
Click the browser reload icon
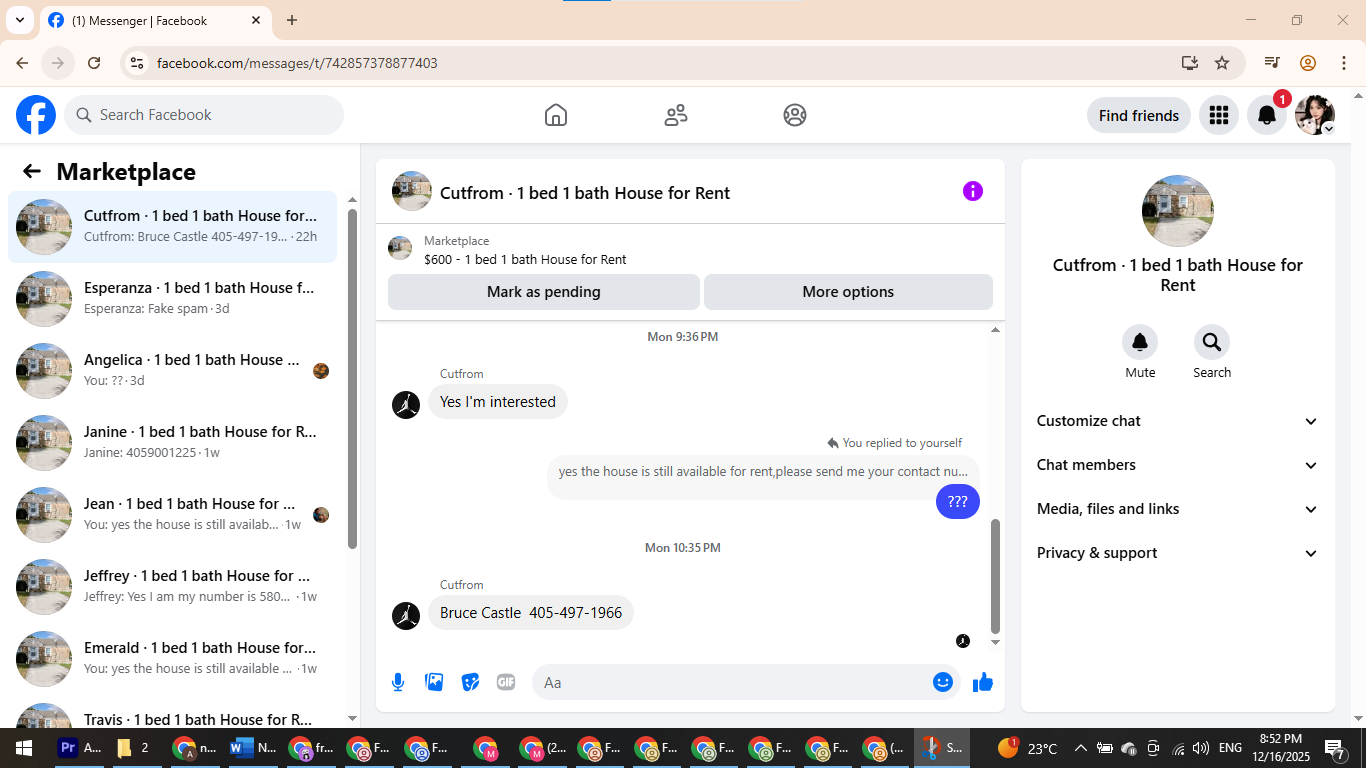(94, 63)
